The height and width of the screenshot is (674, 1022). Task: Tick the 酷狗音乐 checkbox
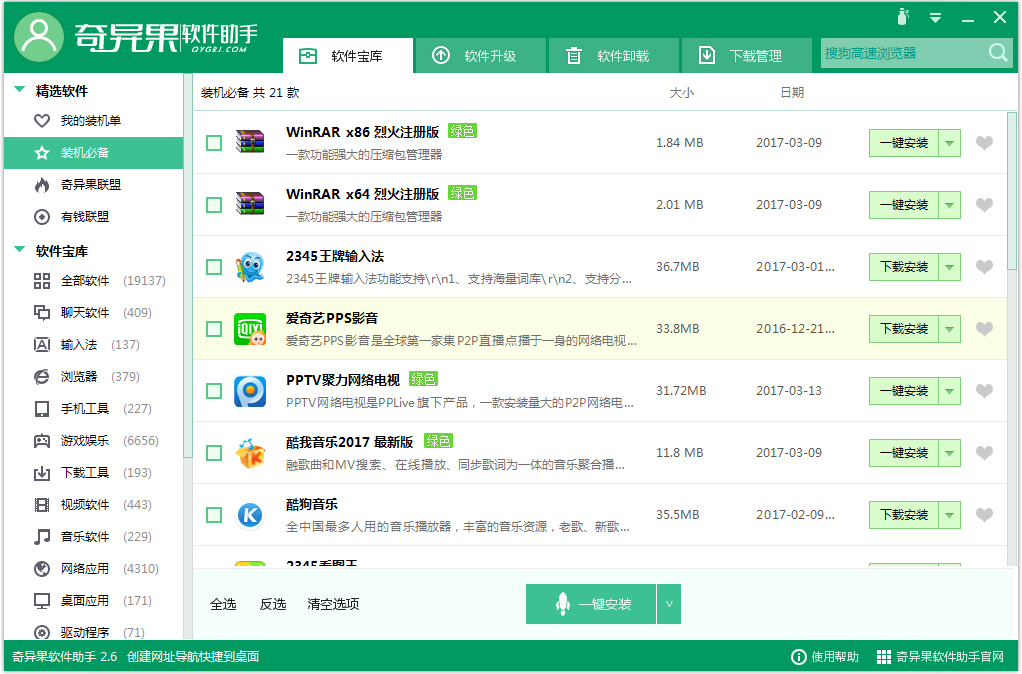coord(214,515)
